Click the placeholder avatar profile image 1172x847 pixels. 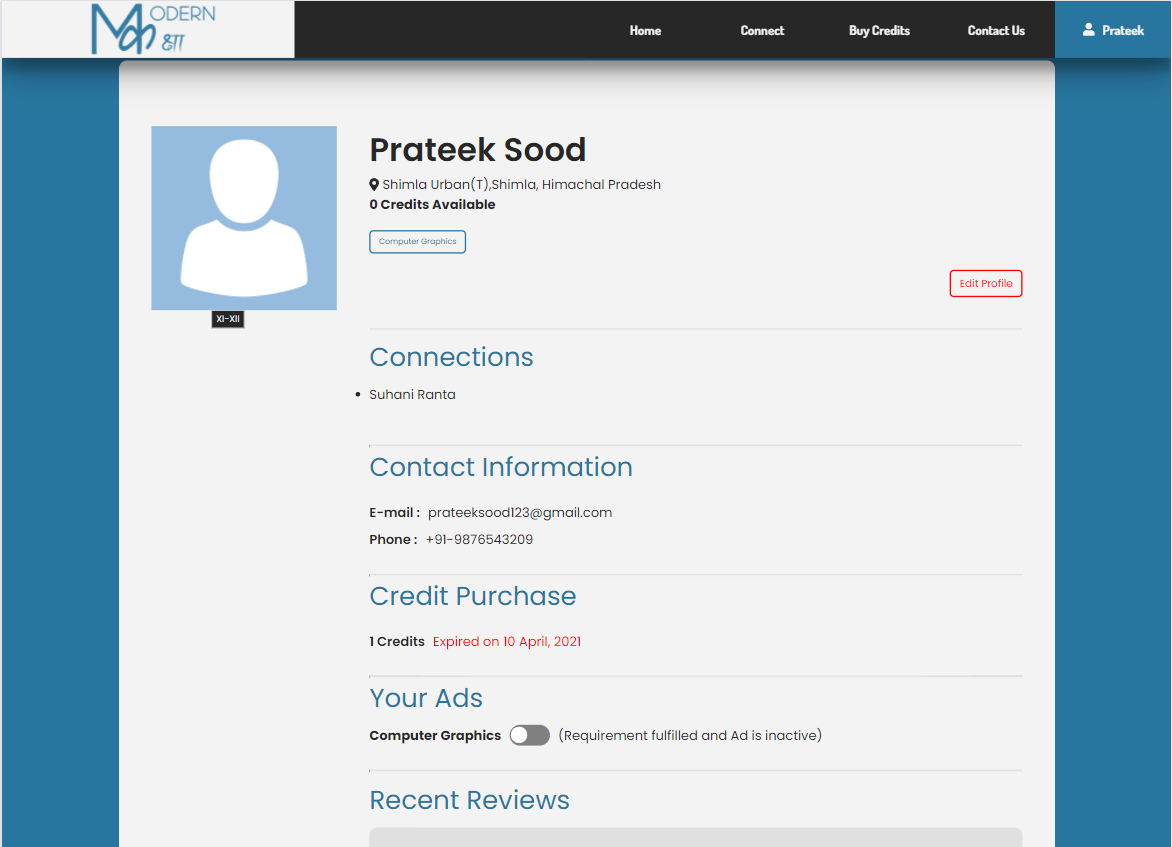[243, 217]
